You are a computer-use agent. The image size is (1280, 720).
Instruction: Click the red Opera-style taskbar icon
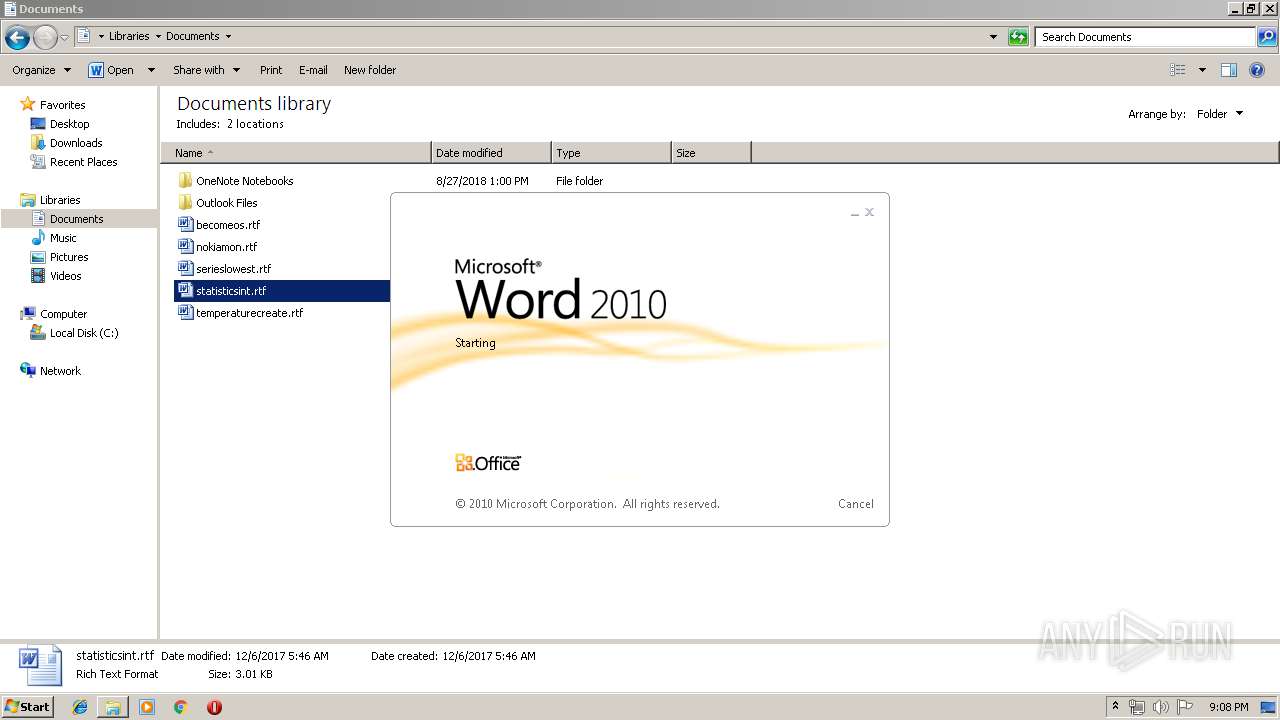(x=214, y=707)
